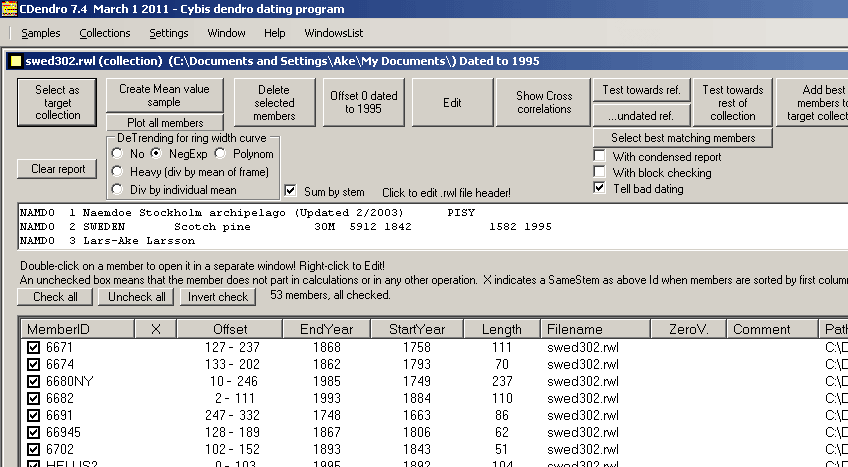Viewport: 848px width, 467px height.
Task: Select Filename swed302.rwl in row 6691
Action: pyautogui.click(x=583, y=416)
